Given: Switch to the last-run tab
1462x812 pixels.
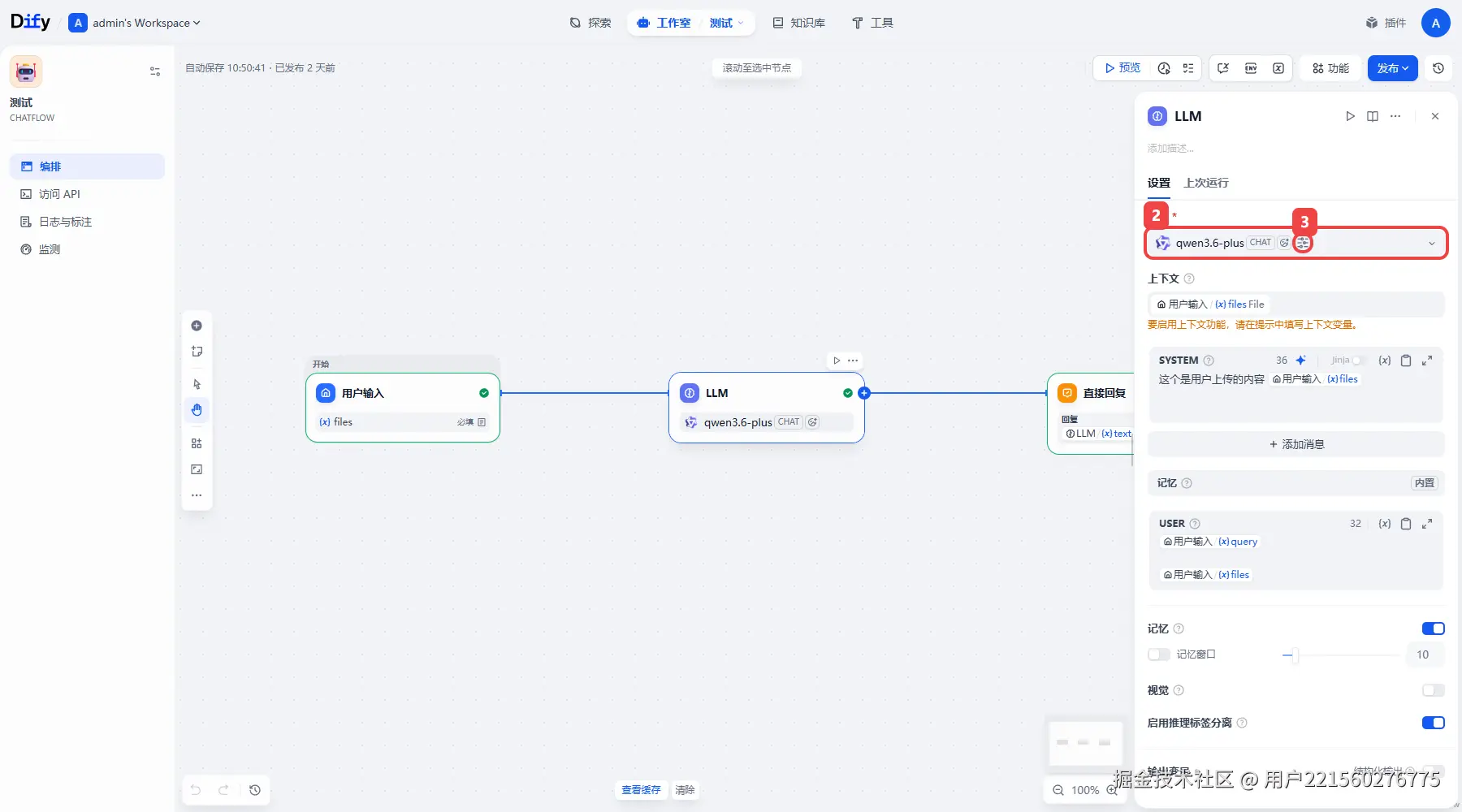Looking at the screenshot, I should [1206, 183].
